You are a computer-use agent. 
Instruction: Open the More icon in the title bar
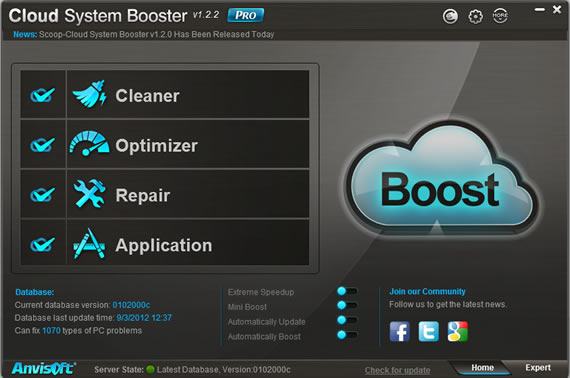[x=500, y=16]
